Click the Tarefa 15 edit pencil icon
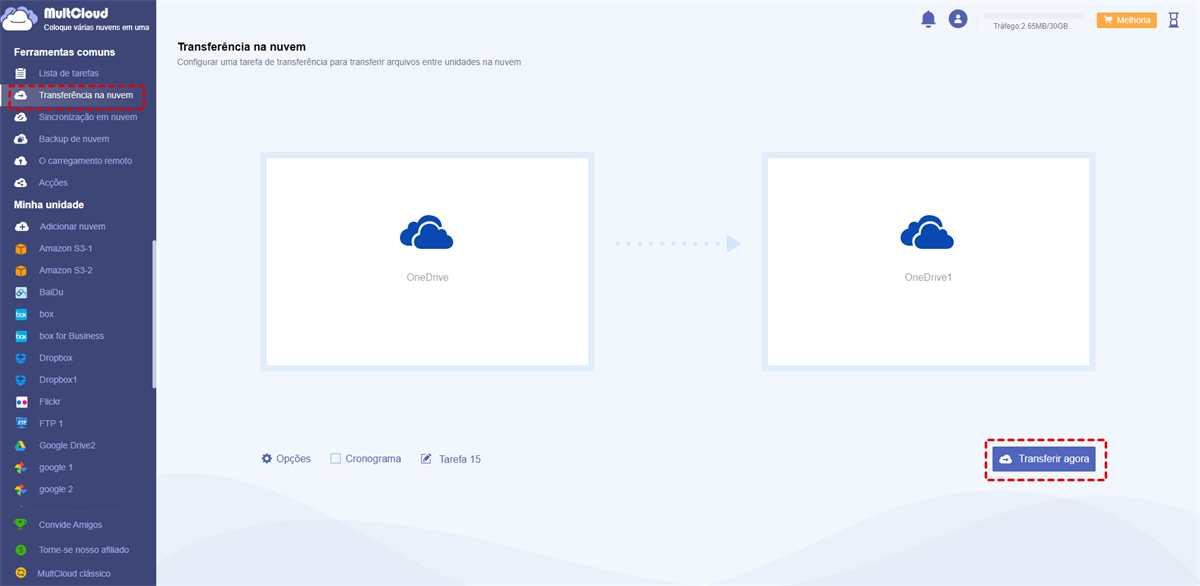1200x586 pixels. (427, 459)
